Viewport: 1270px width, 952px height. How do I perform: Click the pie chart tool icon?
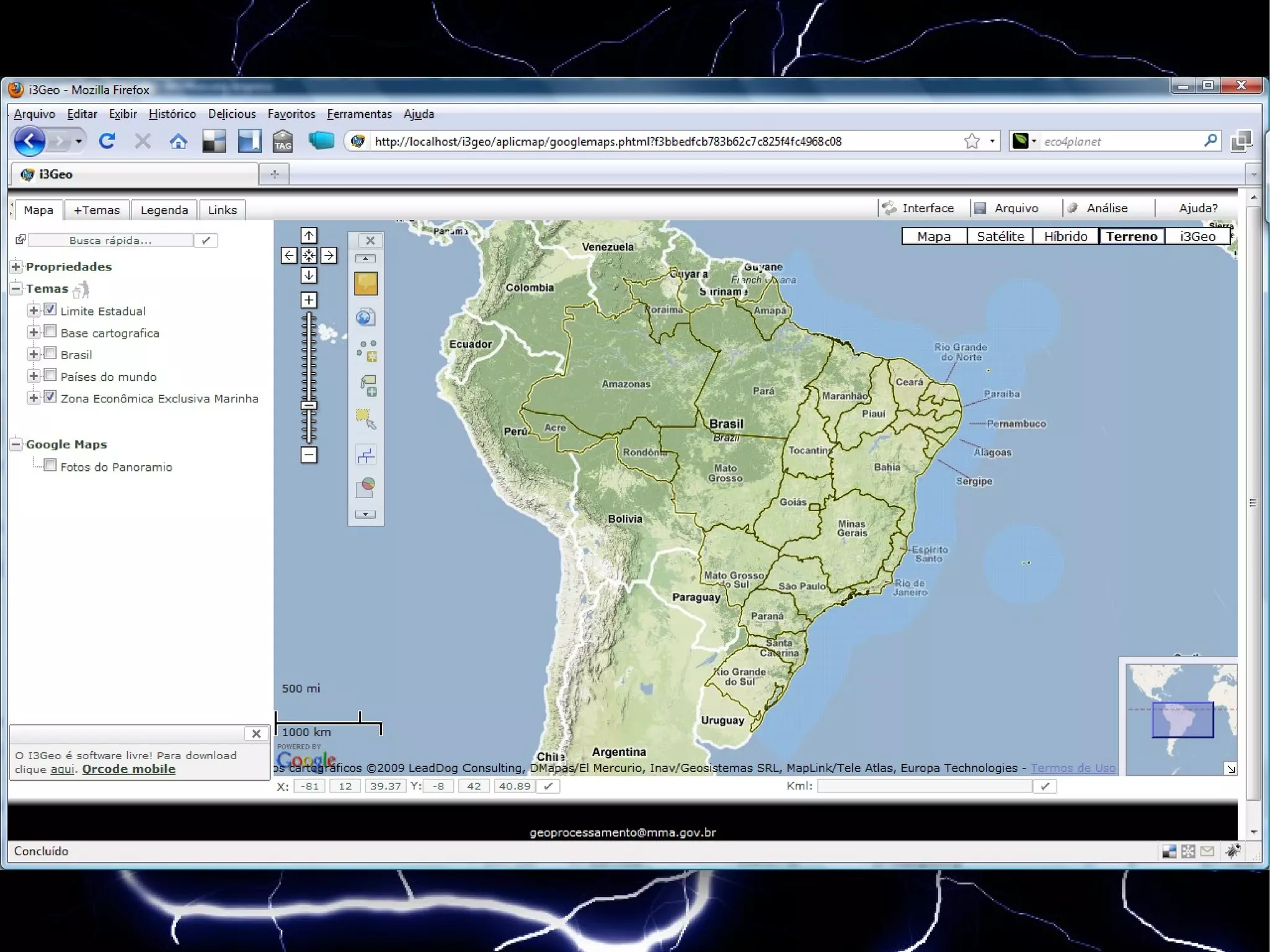point(365,487)
